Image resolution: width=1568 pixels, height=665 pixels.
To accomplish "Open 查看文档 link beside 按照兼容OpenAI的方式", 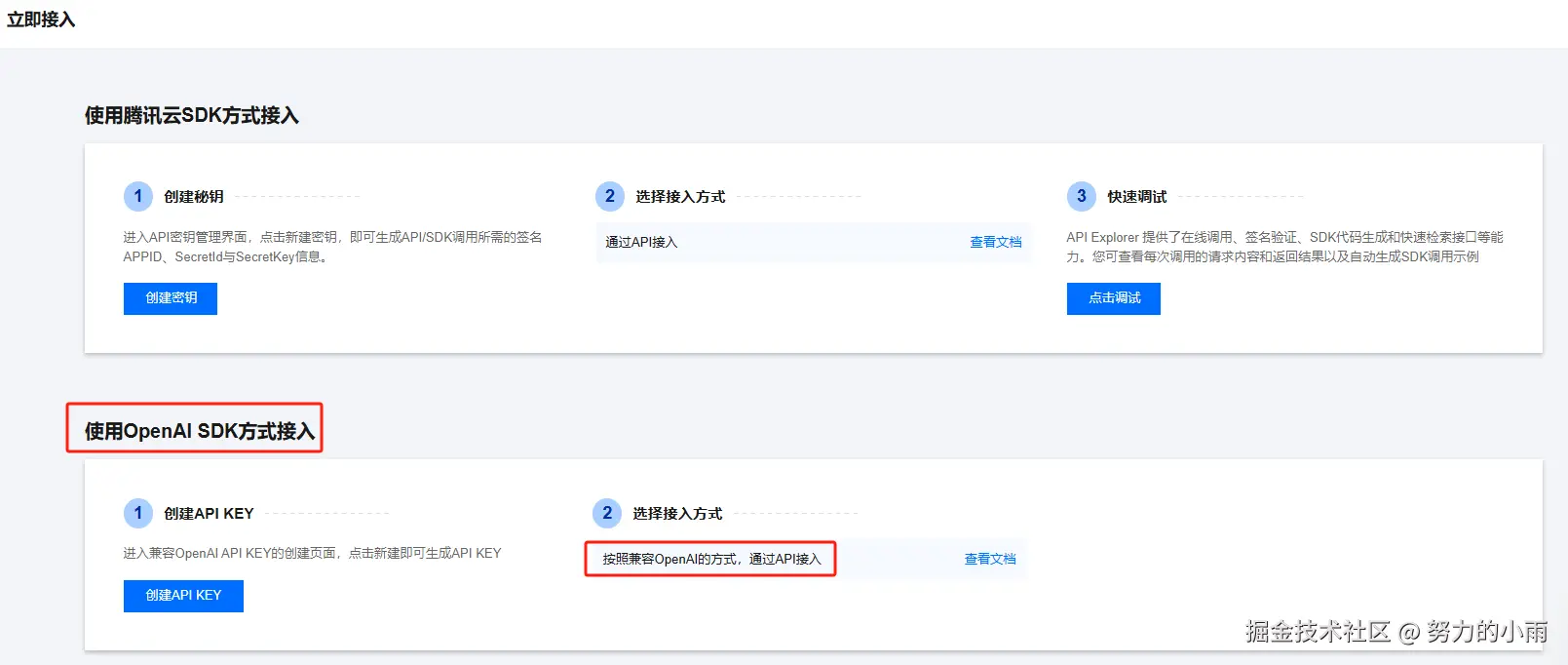I will click(990, 559).
